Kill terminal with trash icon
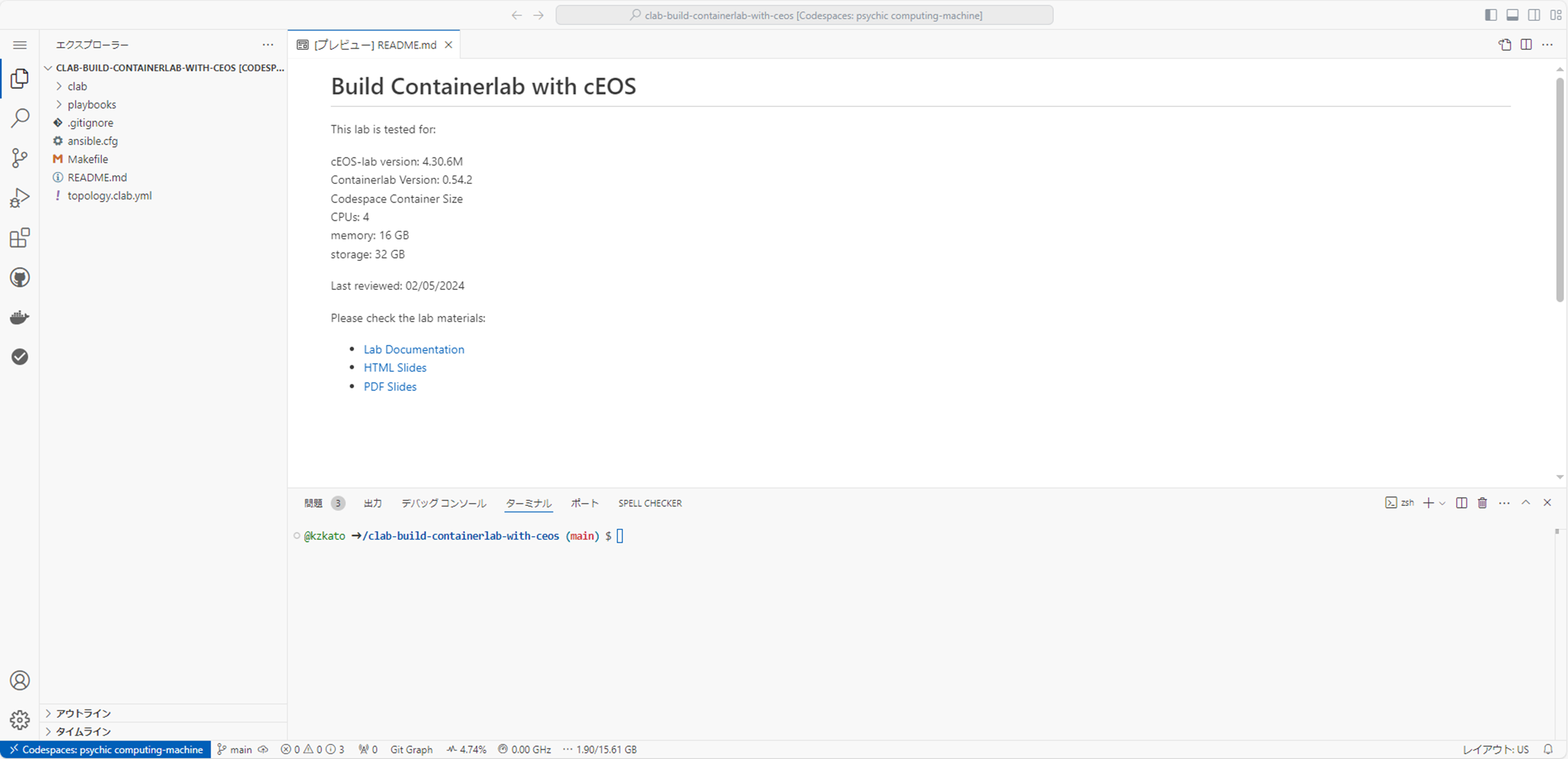 click(1482, 503)
